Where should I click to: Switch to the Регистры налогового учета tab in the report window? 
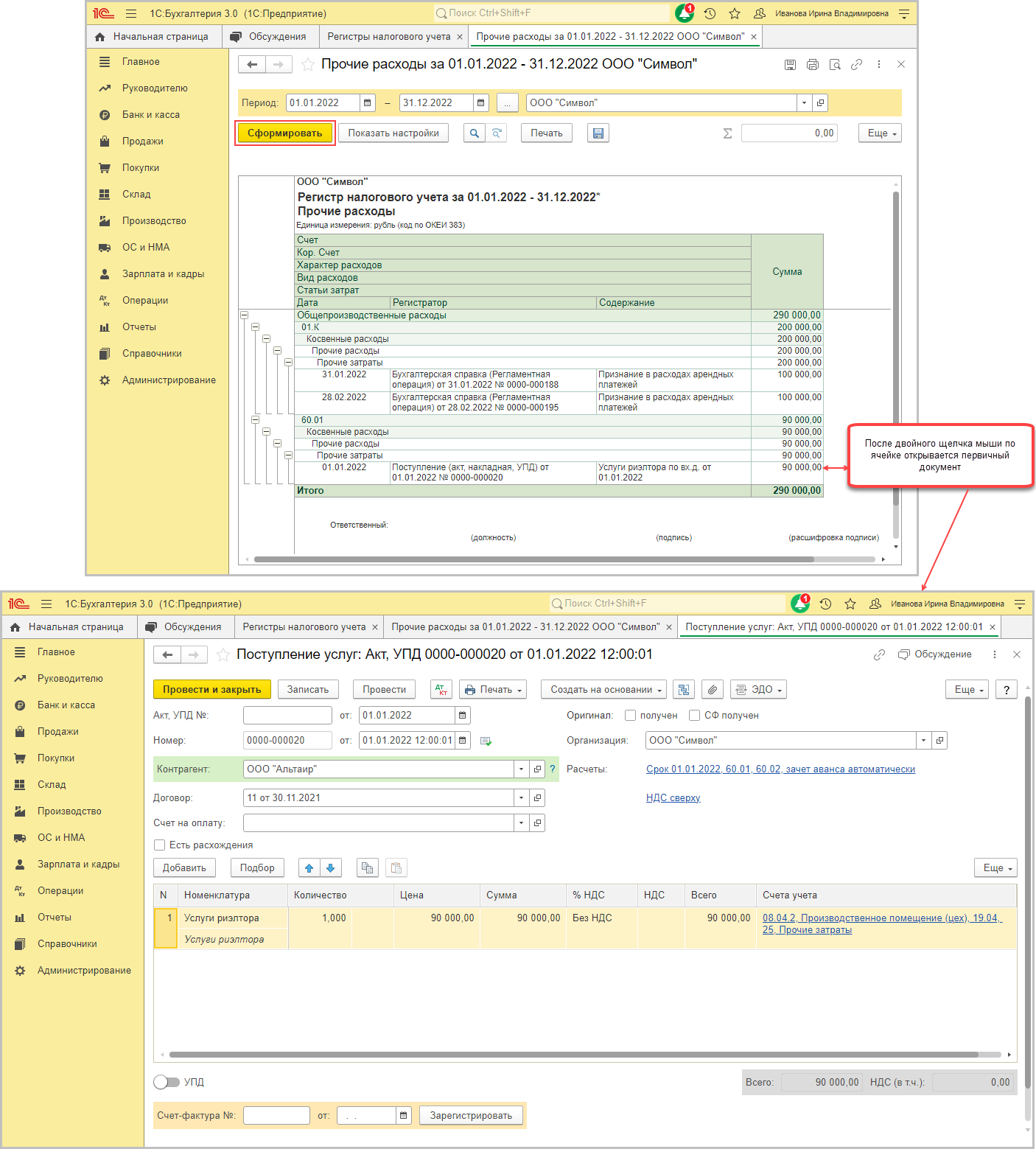(x=389, y=37)
